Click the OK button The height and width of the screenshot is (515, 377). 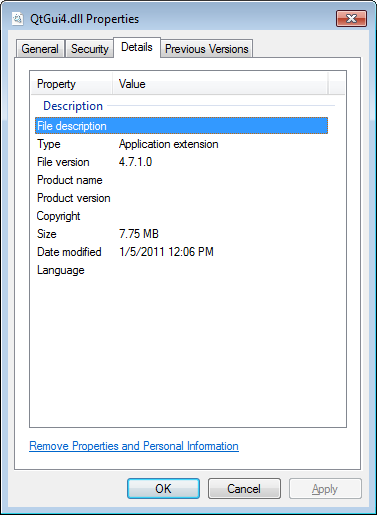click(x=163, y=489)
